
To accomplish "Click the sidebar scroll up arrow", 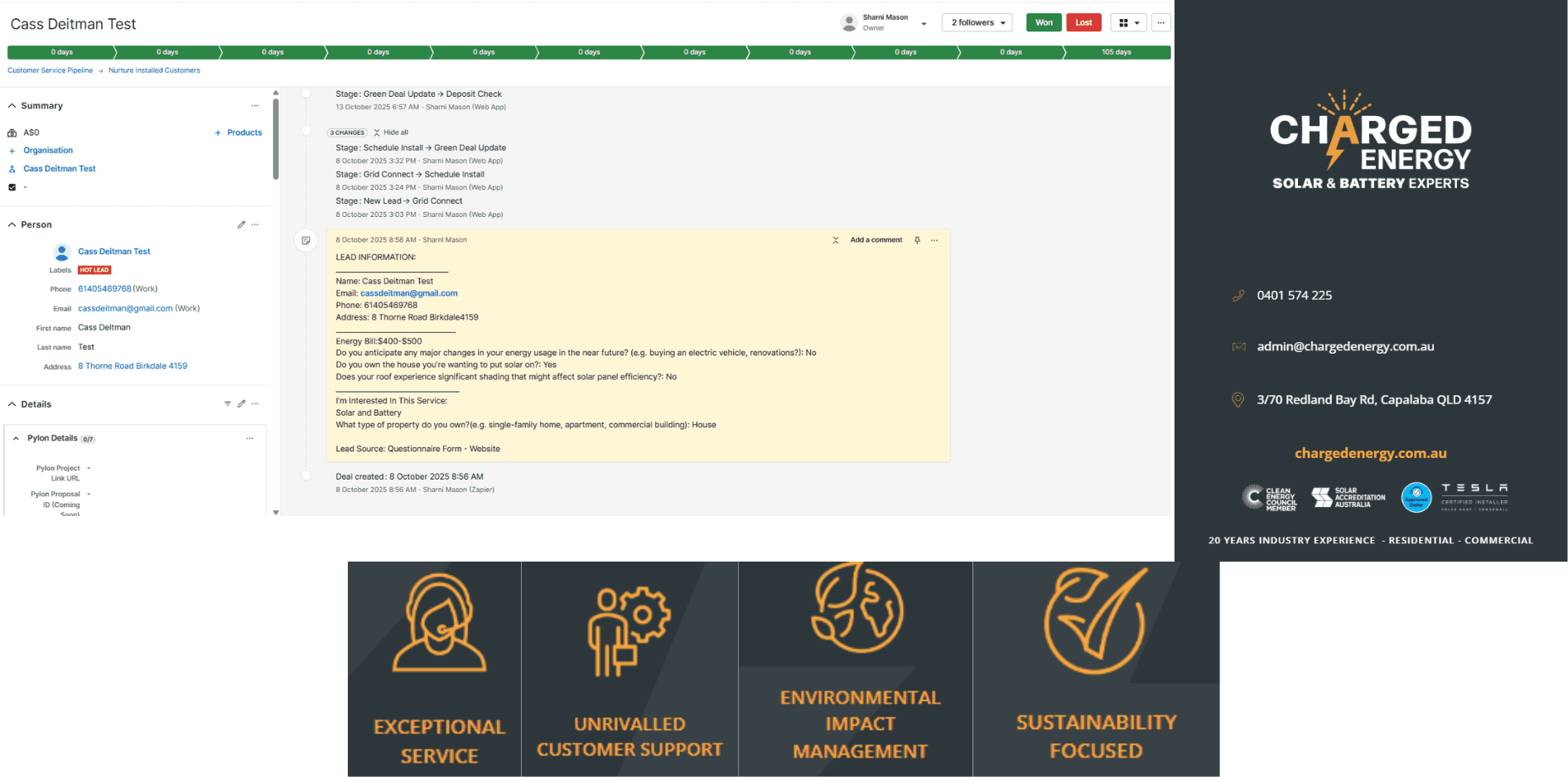I will [x=276, y=93].
